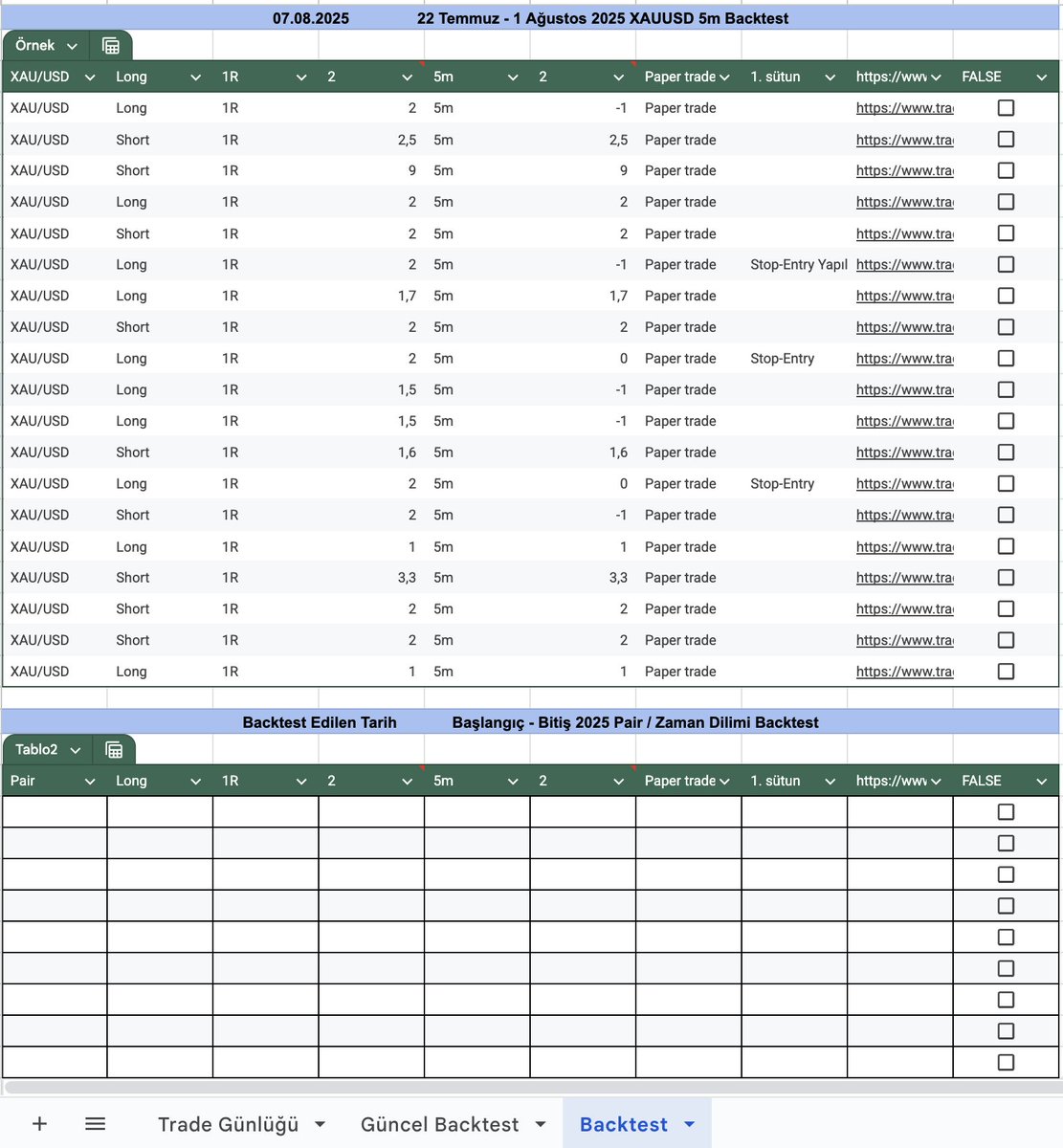
Task: Tick first empty row checkbox in Tablo2
Action: (x=1006, y=812)
